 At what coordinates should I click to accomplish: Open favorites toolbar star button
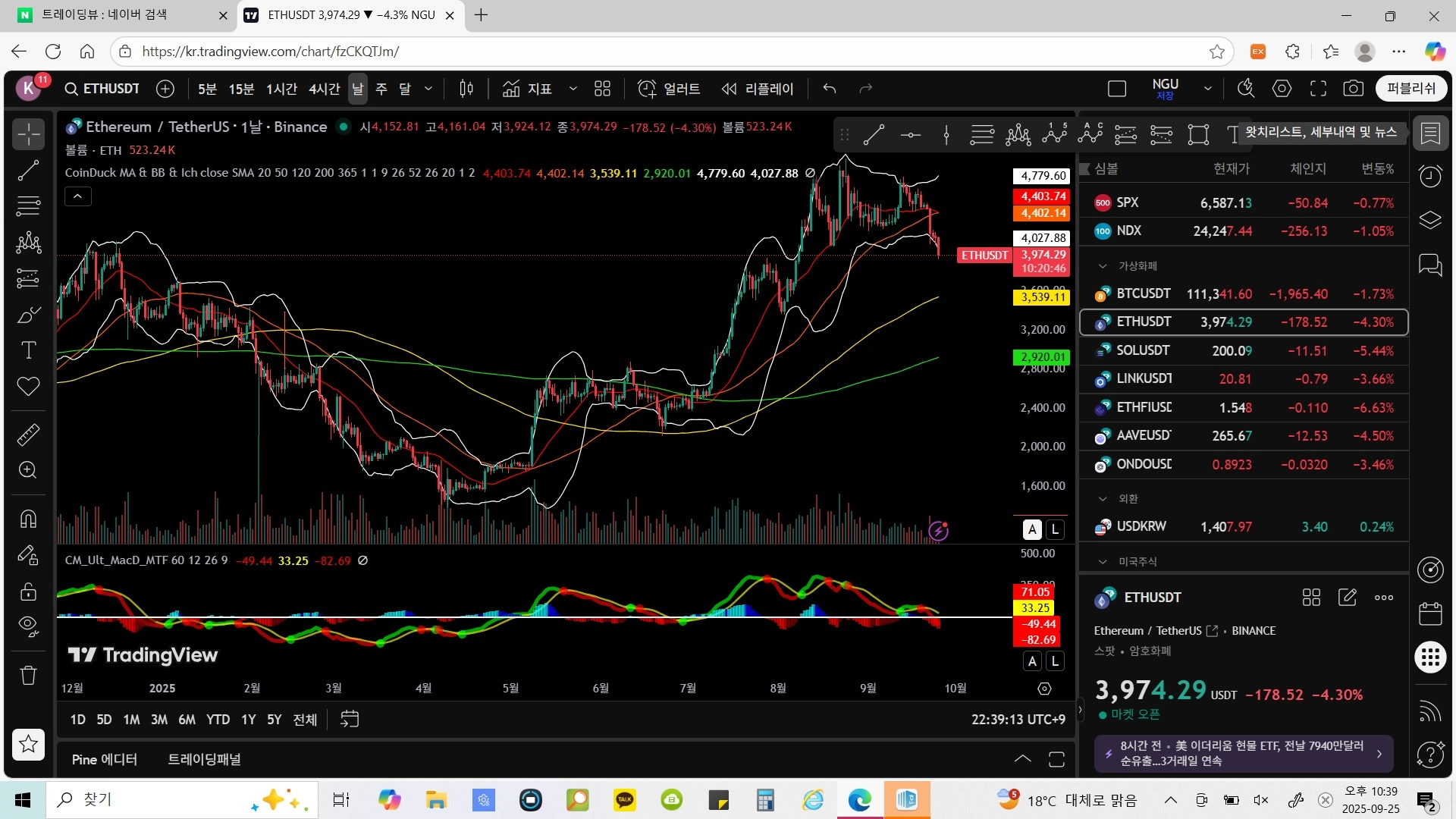(x=29, y=744)
